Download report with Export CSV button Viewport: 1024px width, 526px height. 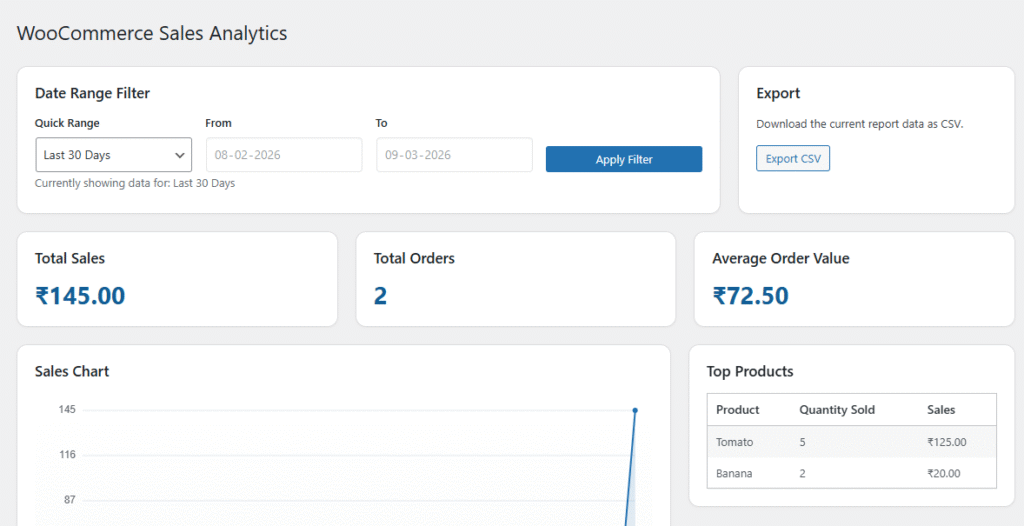pyautogui.click(x=792, y=159)
